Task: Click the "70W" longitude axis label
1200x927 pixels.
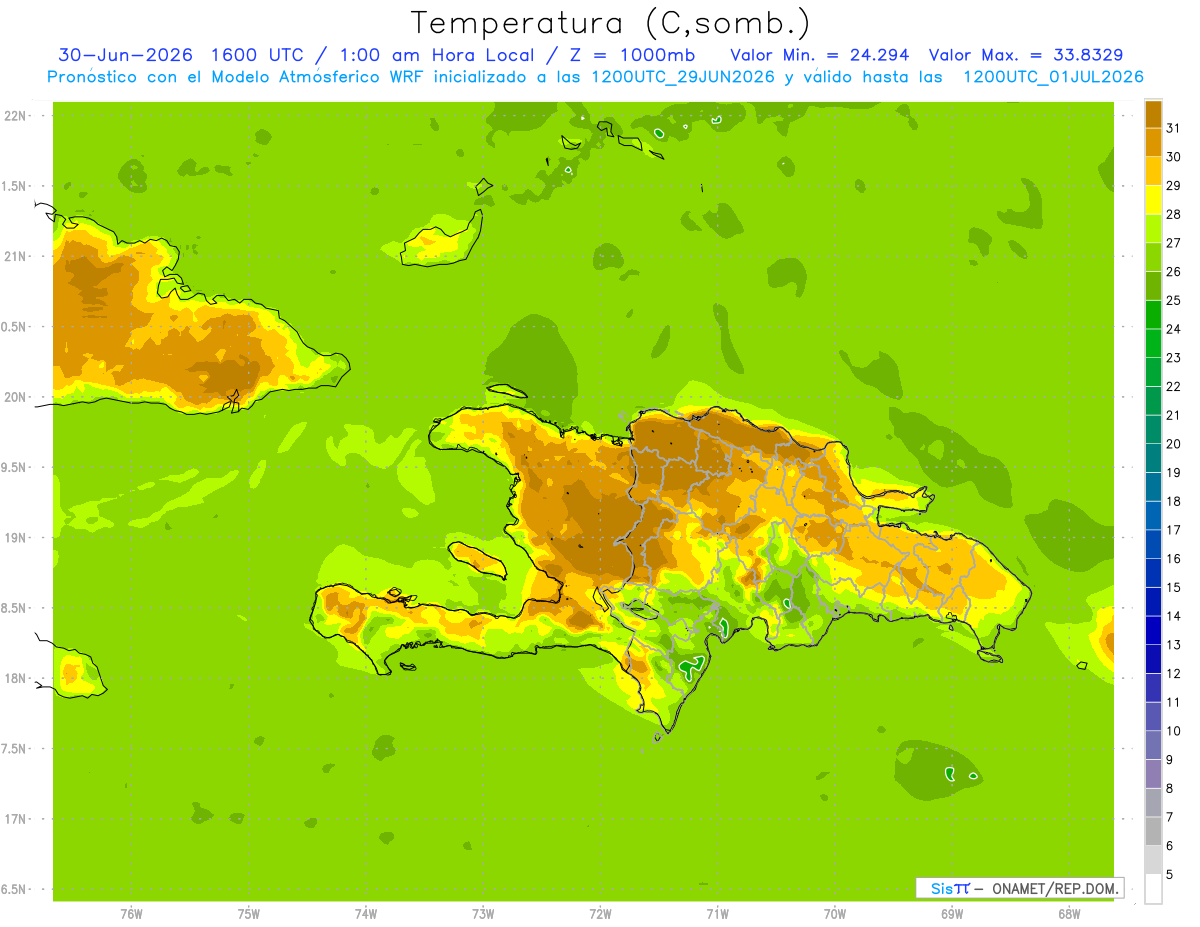Action: [835, 914]
